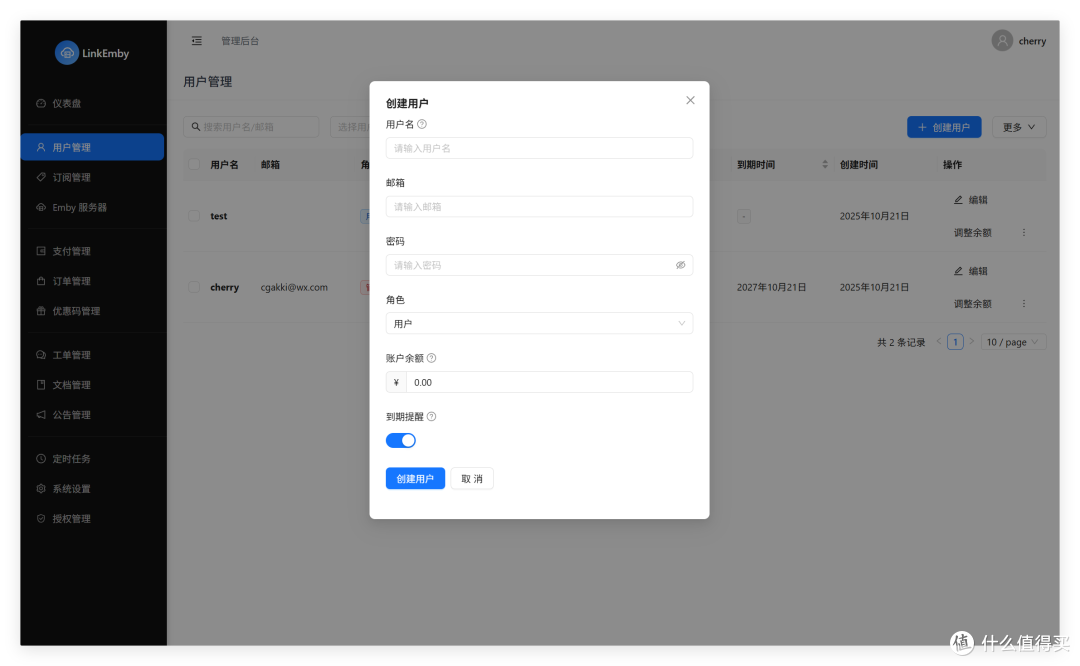
Task: Click the 密码 input field
Action: (539, 265)
